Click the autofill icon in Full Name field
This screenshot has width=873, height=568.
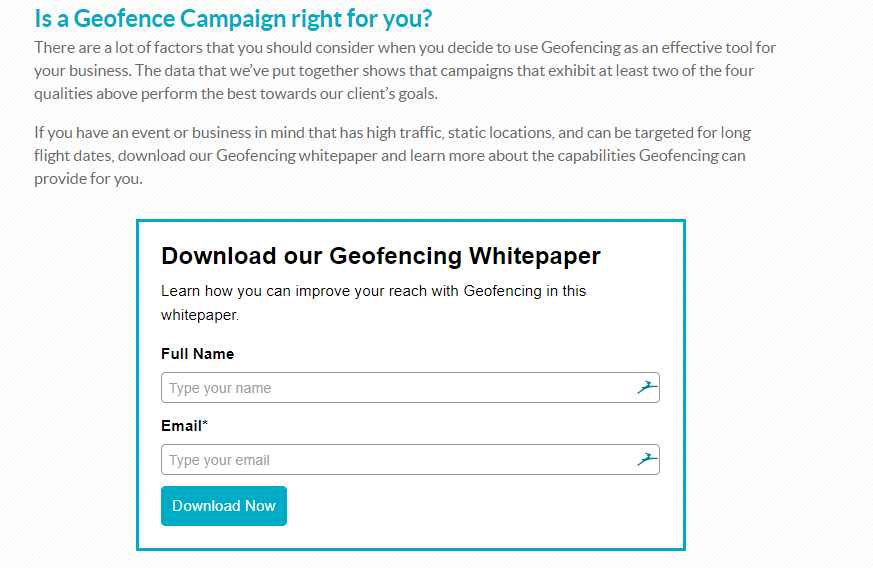pyautogui.click(x=648, y=387)
